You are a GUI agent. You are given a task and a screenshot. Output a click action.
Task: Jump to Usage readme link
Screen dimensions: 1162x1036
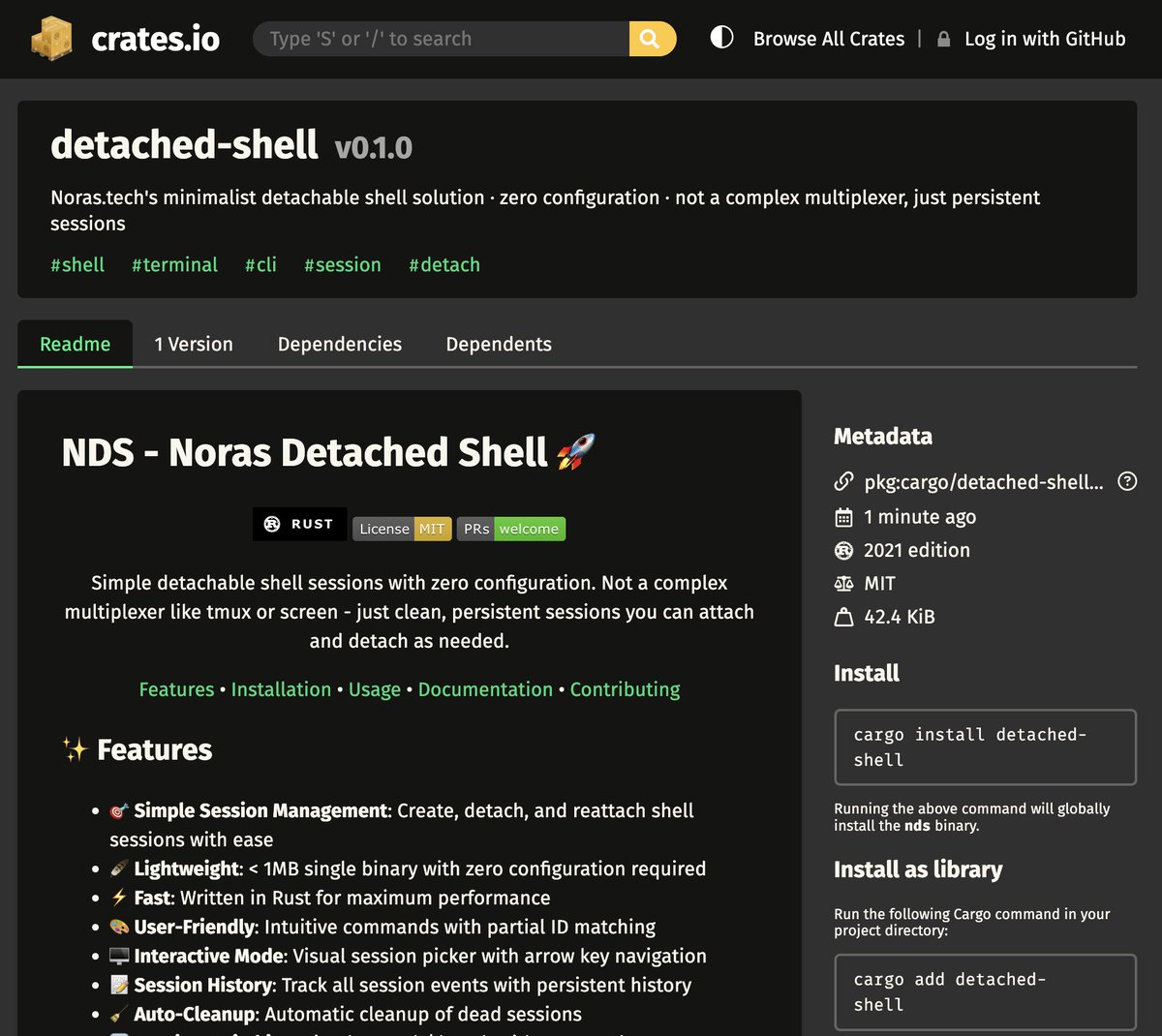point(375,689)
